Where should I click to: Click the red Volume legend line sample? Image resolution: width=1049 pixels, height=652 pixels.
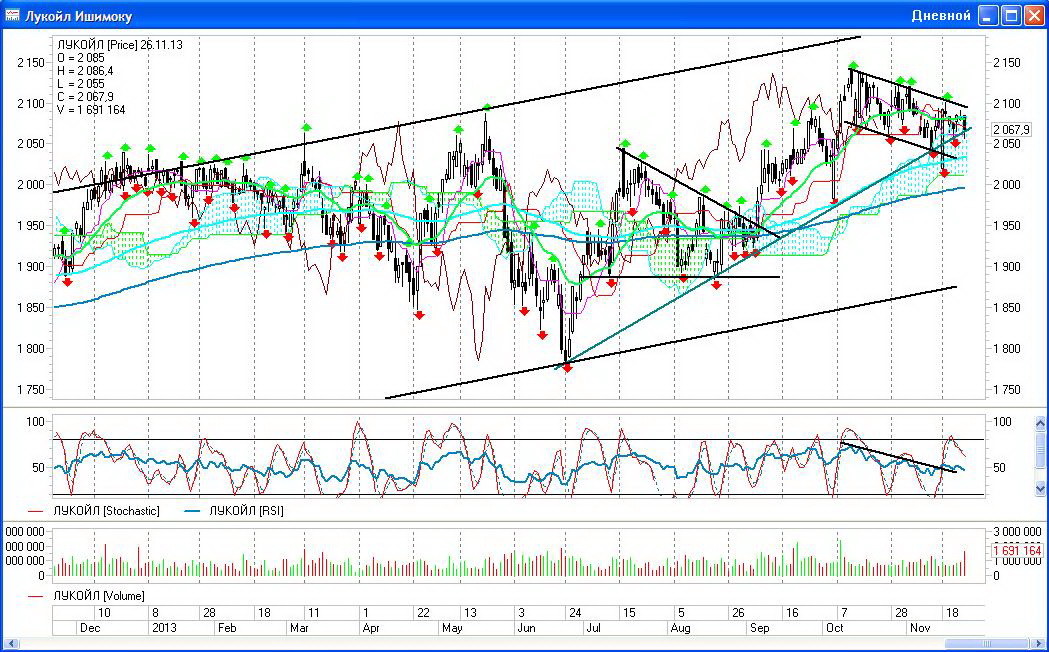36,596
